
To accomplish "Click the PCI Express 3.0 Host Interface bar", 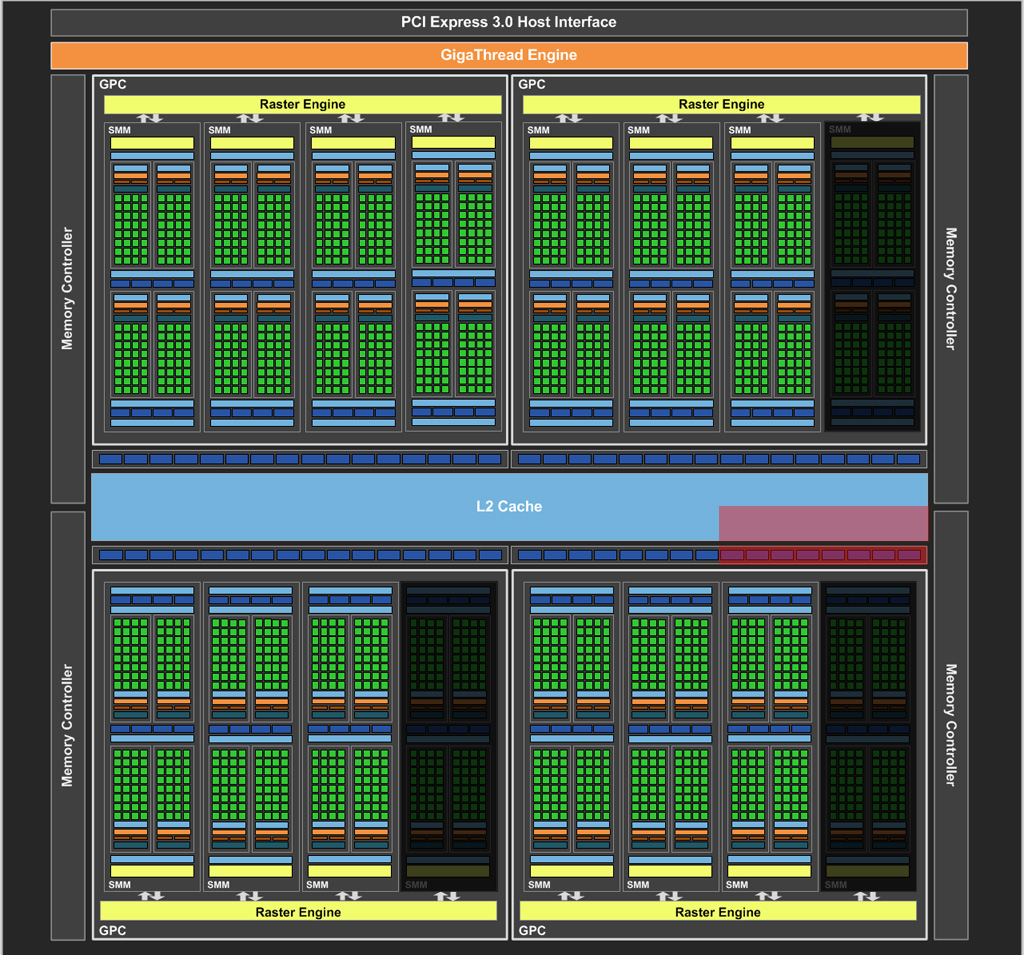I will [509, 22].
